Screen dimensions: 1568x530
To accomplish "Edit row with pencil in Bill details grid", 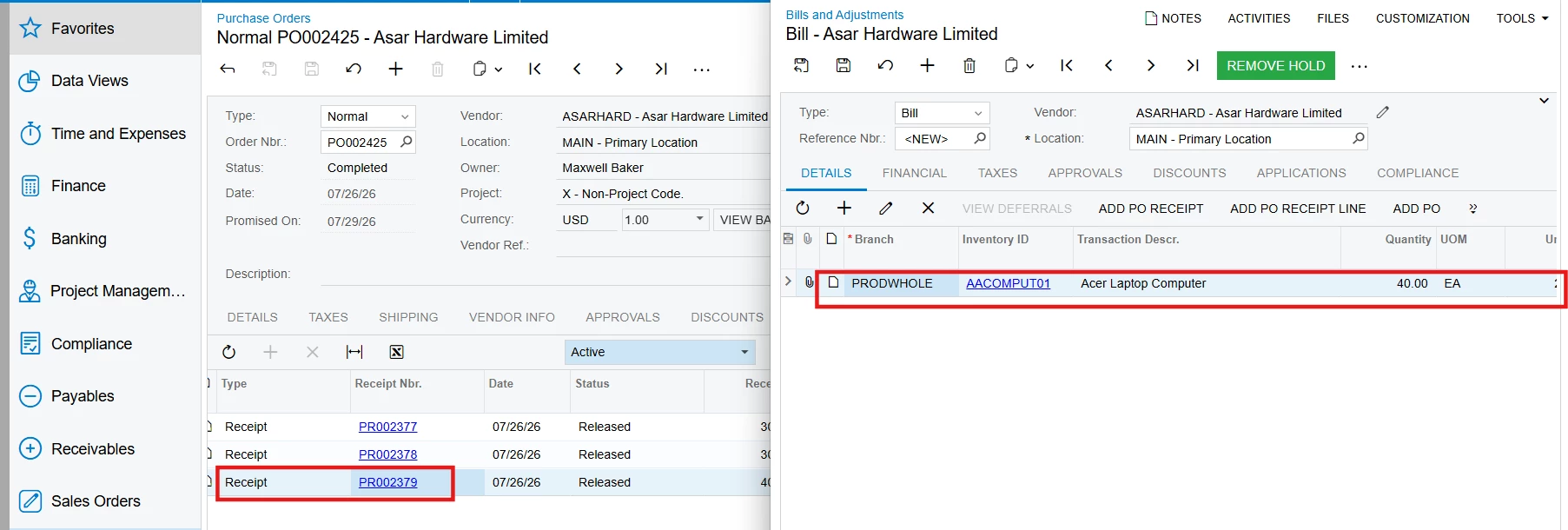I will click(x=885, y=208).
